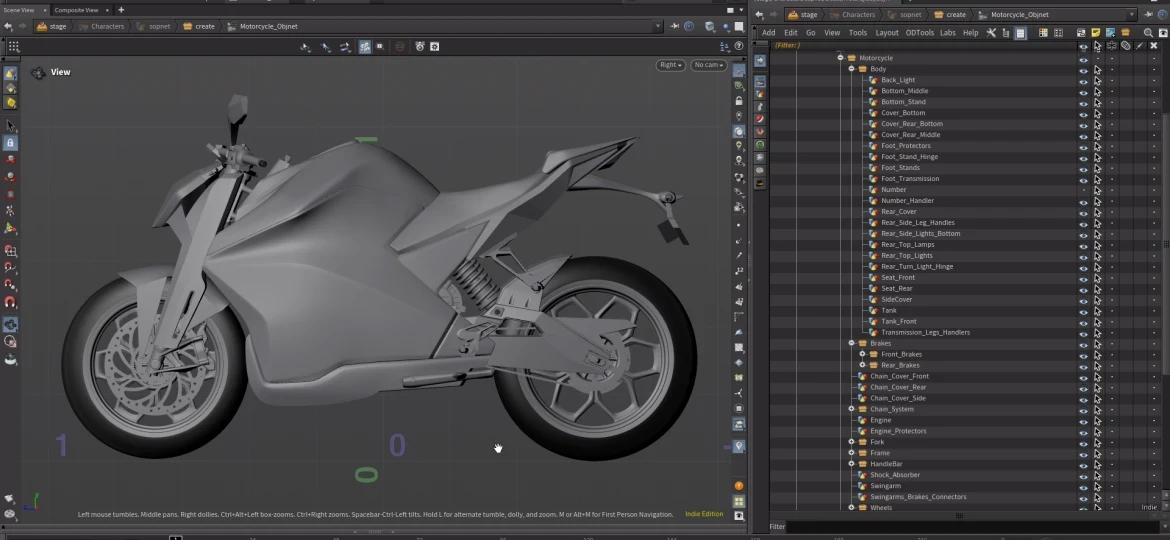
Task: Click the View tool icon beside View label
Action: (38, 72)
